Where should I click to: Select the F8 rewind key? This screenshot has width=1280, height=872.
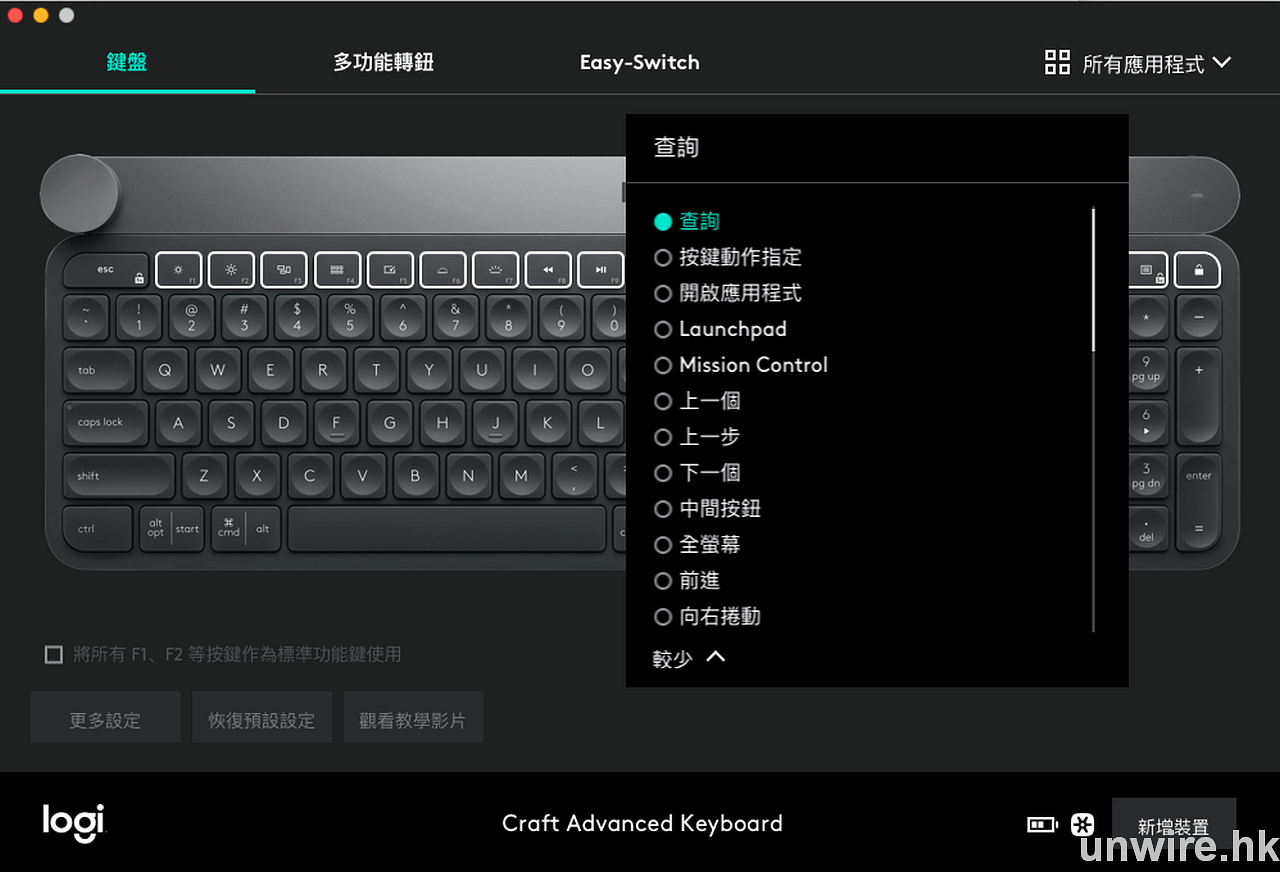(x=548, y=270)
